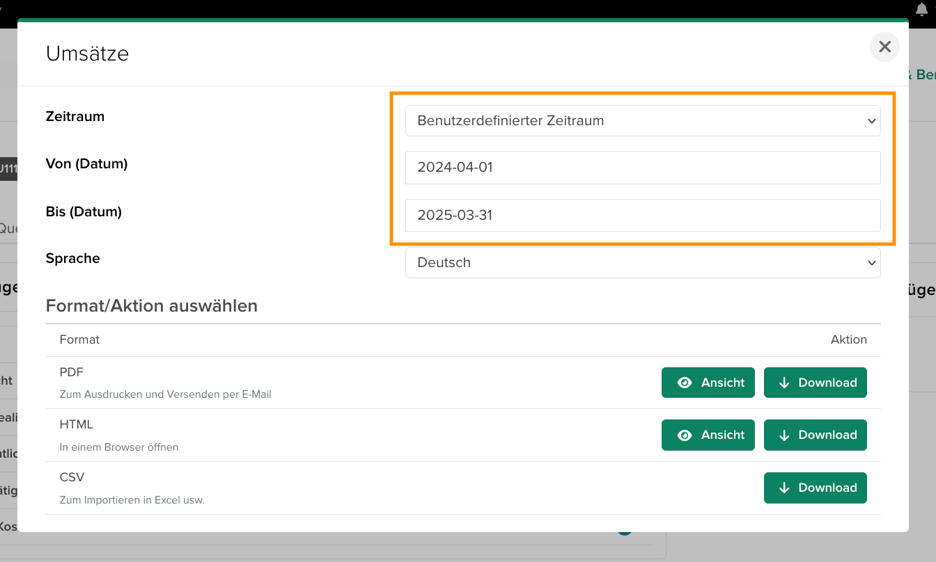
Task: Select the HTML format label
Action: pyautogui.click(x=76, y=425)
